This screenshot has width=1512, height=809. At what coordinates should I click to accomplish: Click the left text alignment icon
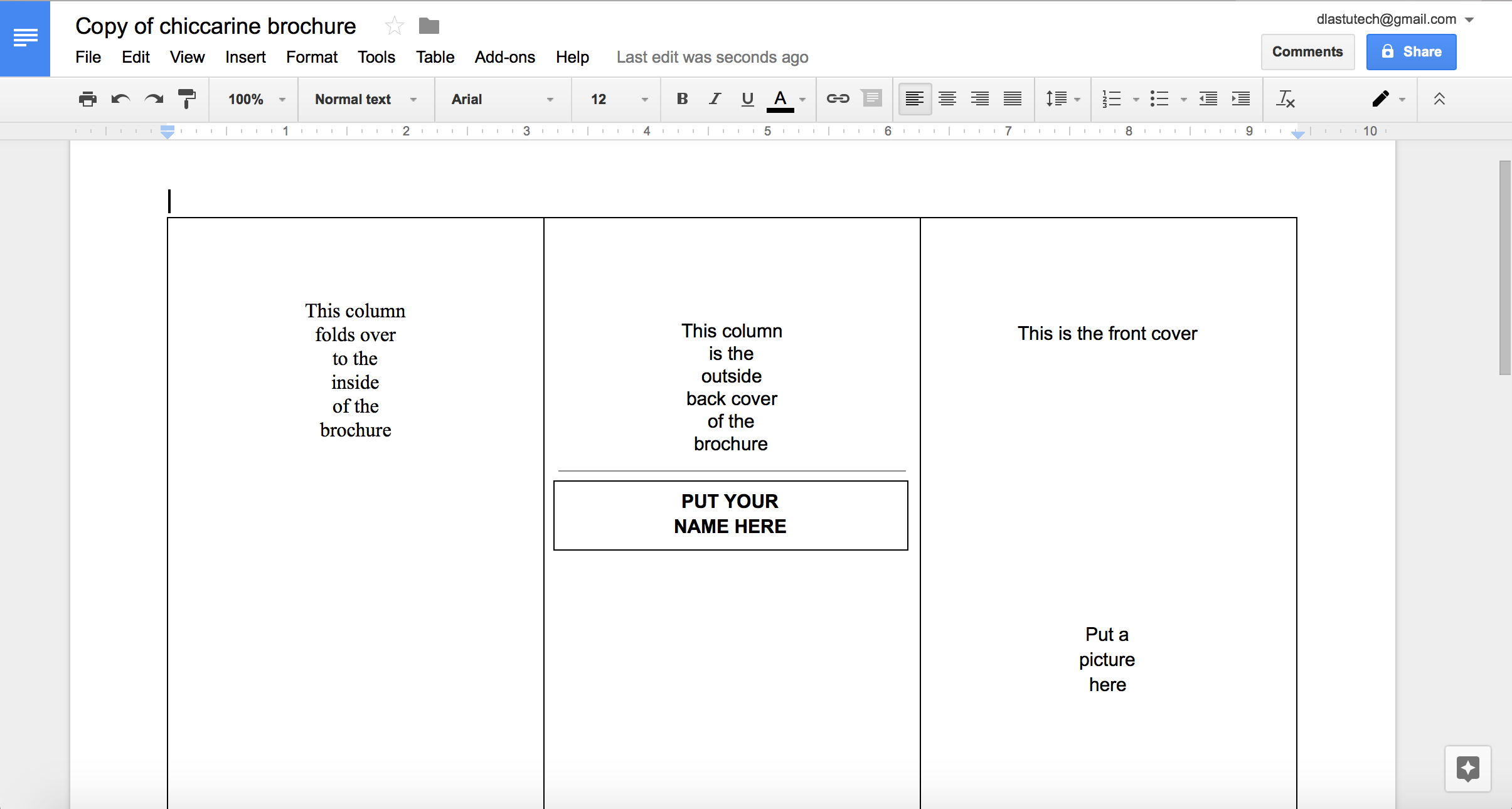(x=913, y=99)
